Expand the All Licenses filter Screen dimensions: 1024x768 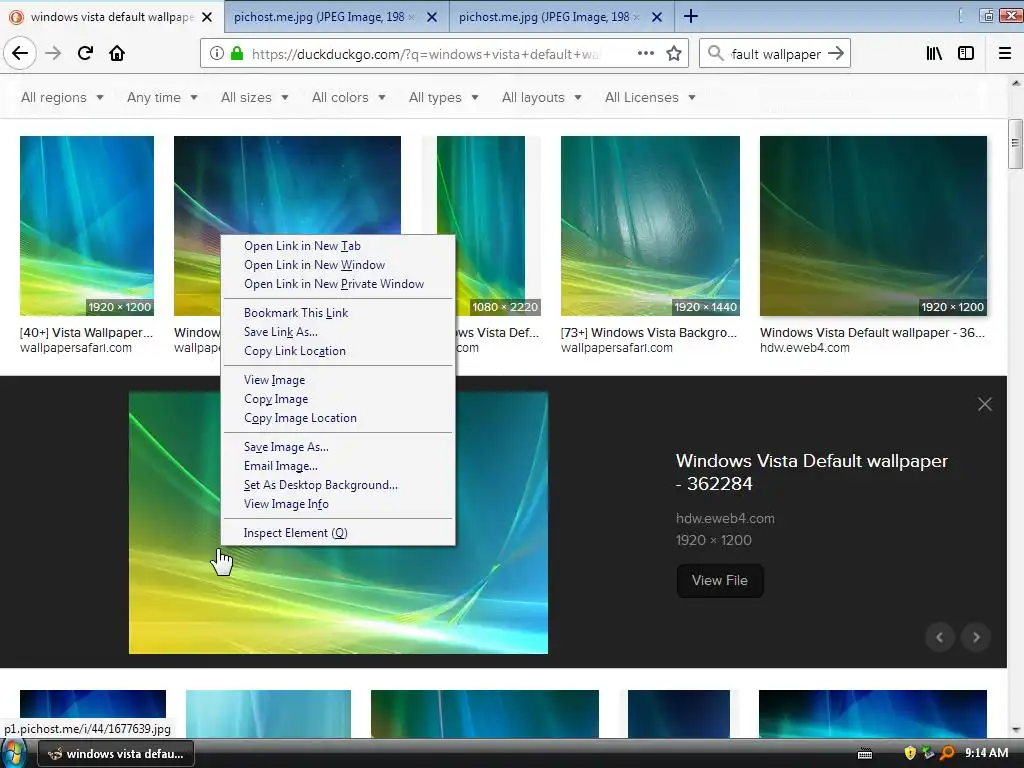pos(650,97)
